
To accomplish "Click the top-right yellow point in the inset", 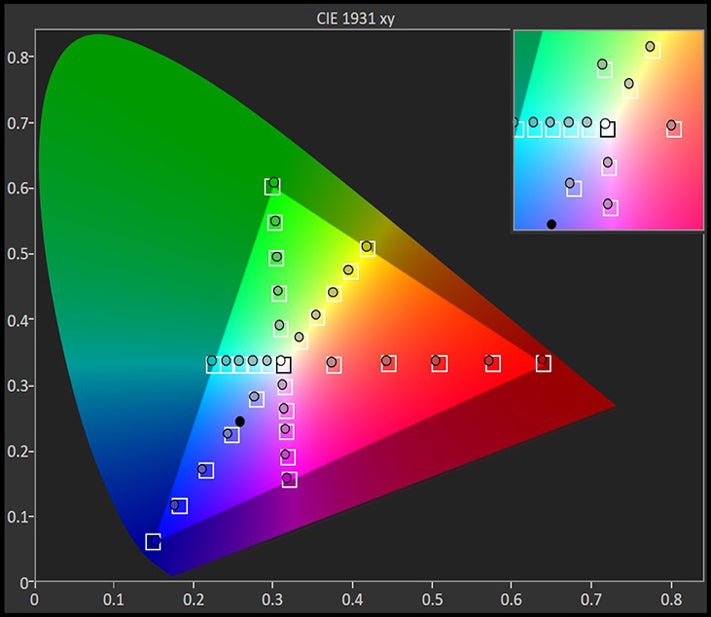I will coord(652,49).
